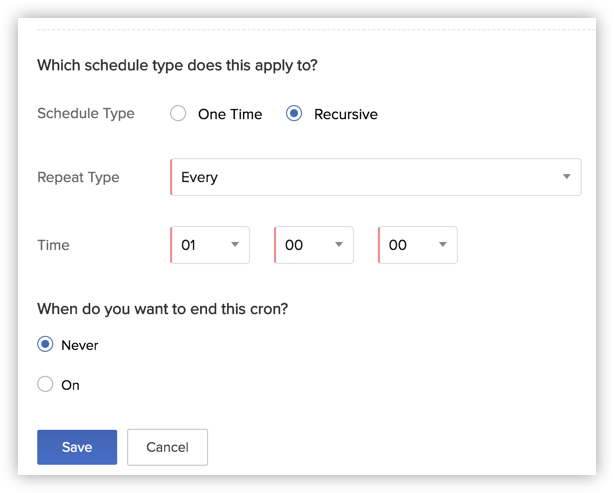Choose the On end-date radio button
The image size is (614, 493).
point(45,384)
